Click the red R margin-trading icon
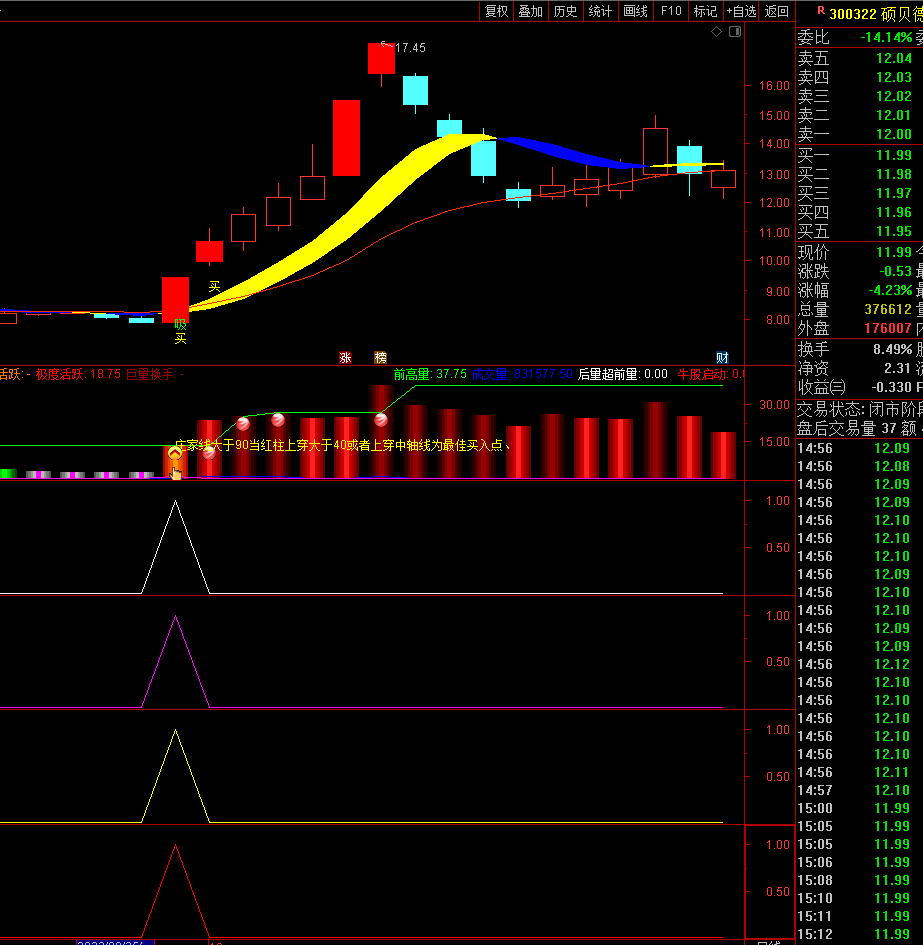This screenshot has width=923, height=945. [821, 10]
